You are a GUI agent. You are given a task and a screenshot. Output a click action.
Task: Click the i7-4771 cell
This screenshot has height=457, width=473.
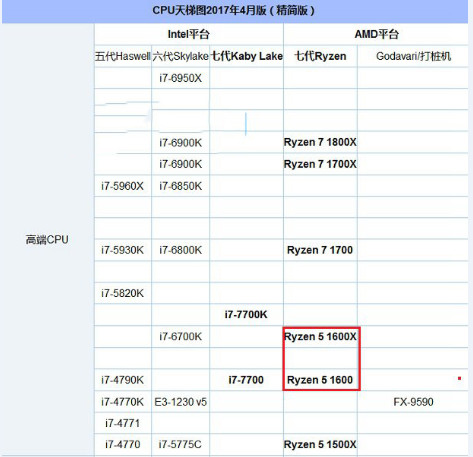pyautogui.click(x=122, y=423)
